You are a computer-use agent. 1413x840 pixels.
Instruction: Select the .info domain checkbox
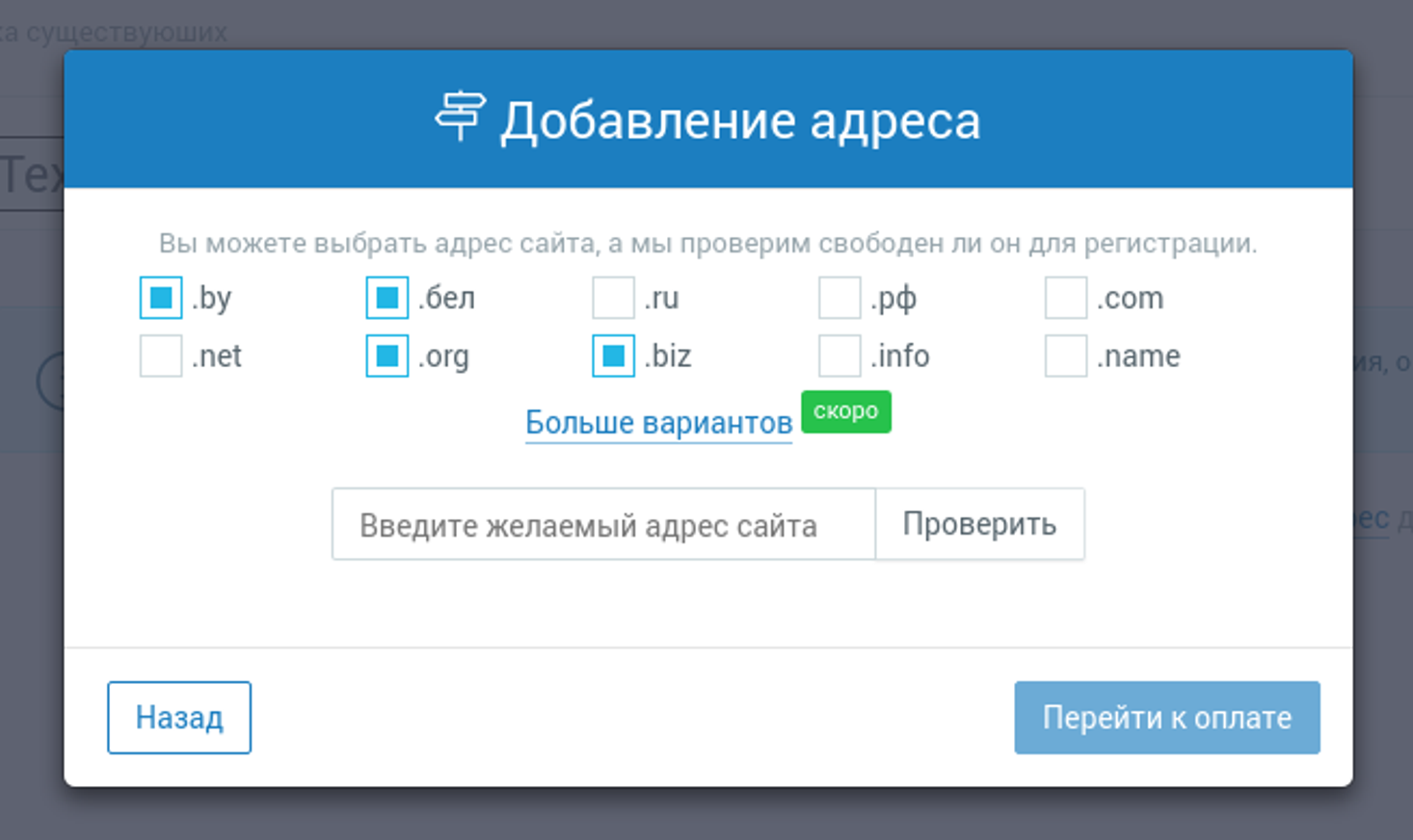point(840,356)
